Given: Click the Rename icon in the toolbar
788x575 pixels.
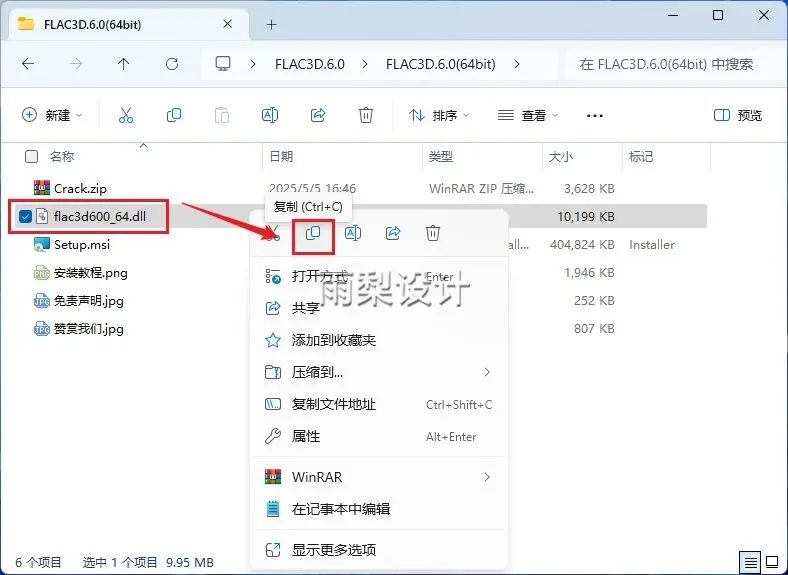Looking at the screenshot, I should pyautogui.click(x=270, y=115).
